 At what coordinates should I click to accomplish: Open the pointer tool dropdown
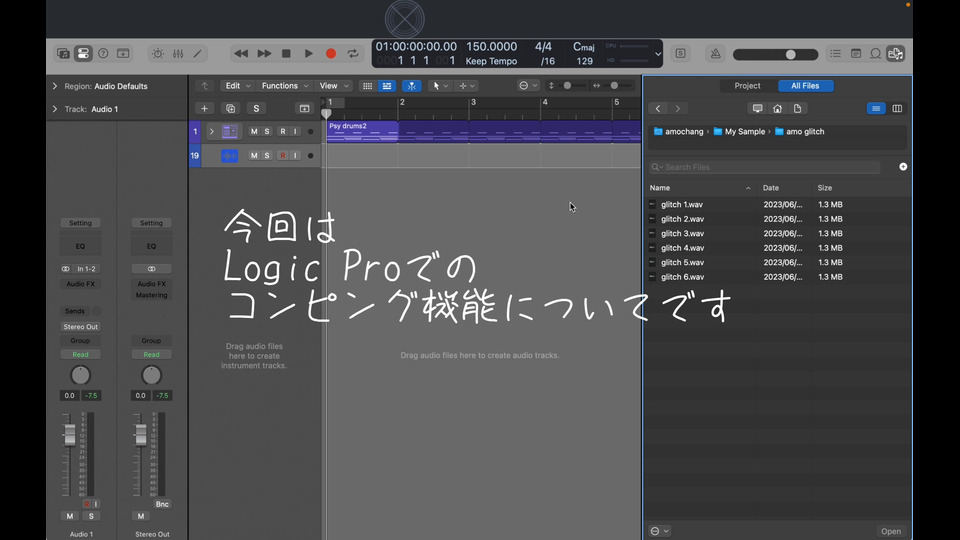440,86
